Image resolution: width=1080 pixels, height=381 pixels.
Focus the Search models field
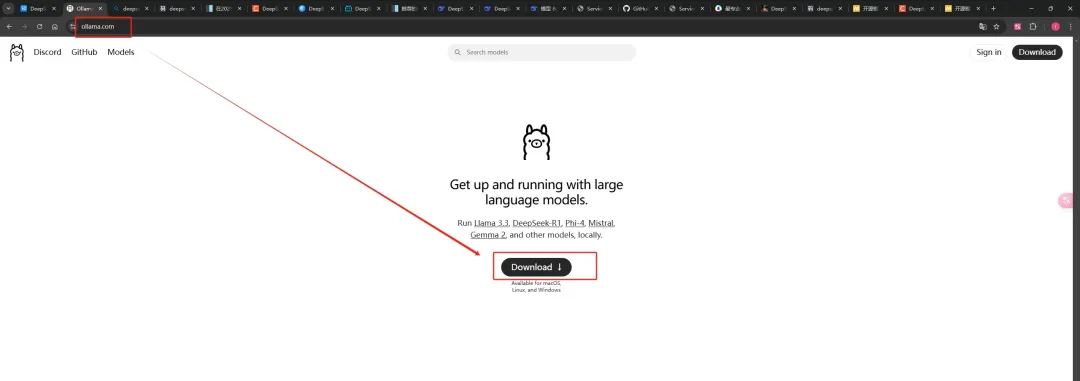tap(541, 52)
